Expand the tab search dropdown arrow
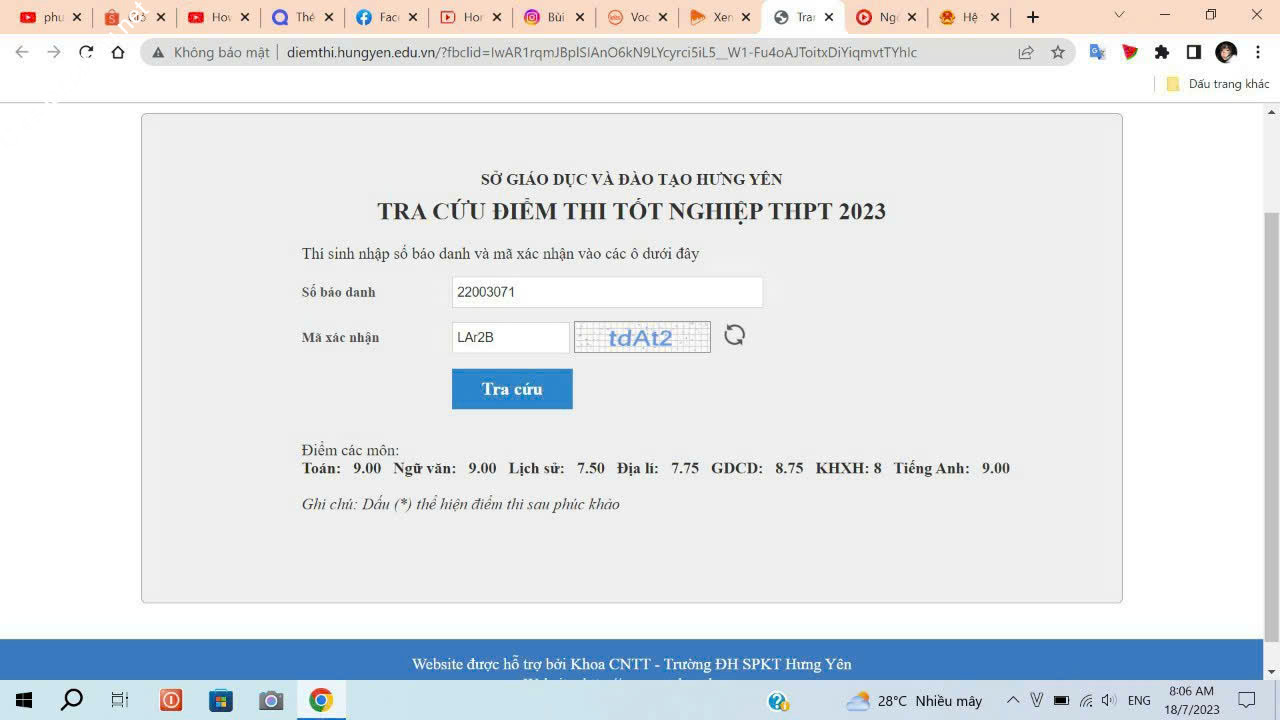The width and height of the screenshot is (1280, 720). [x=1119, y=15]
